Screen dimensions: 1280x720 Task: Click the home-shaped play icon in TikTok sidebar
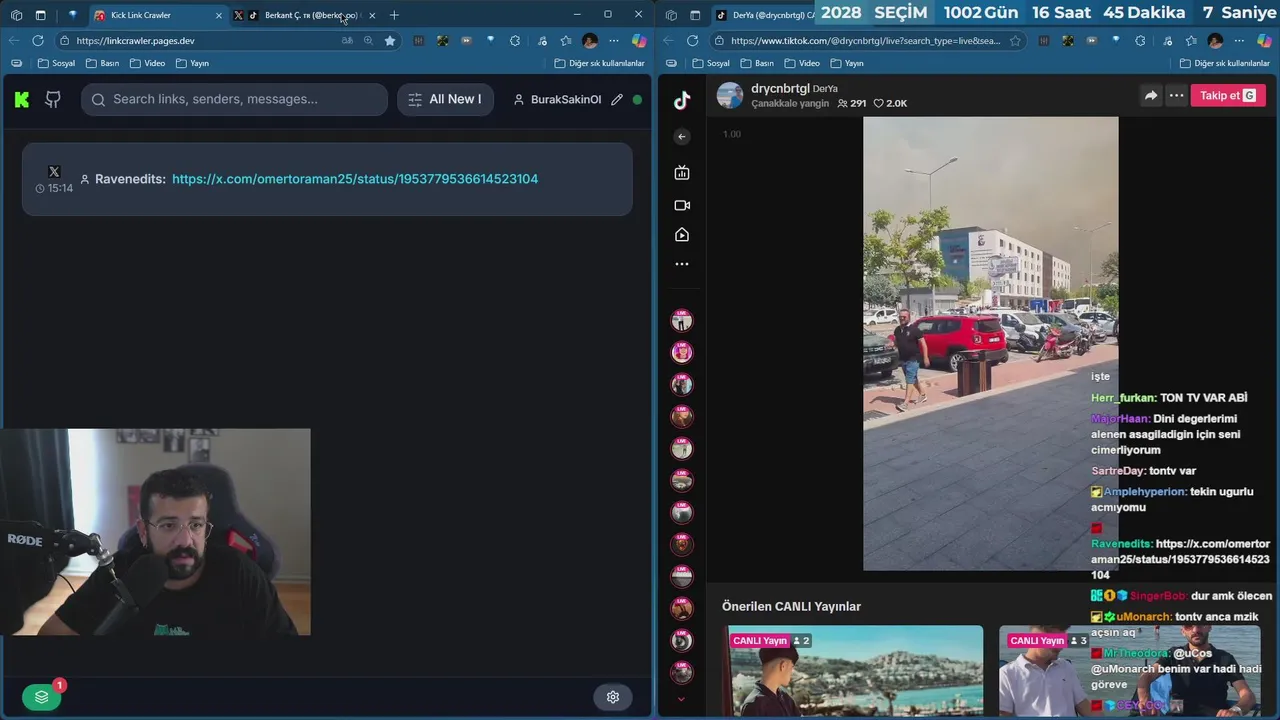pyautogui.click(x=682, y=235)
